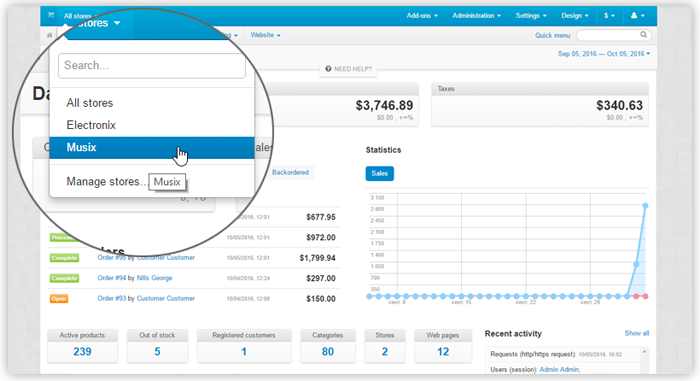Open the Website menu

pos(265,35)
